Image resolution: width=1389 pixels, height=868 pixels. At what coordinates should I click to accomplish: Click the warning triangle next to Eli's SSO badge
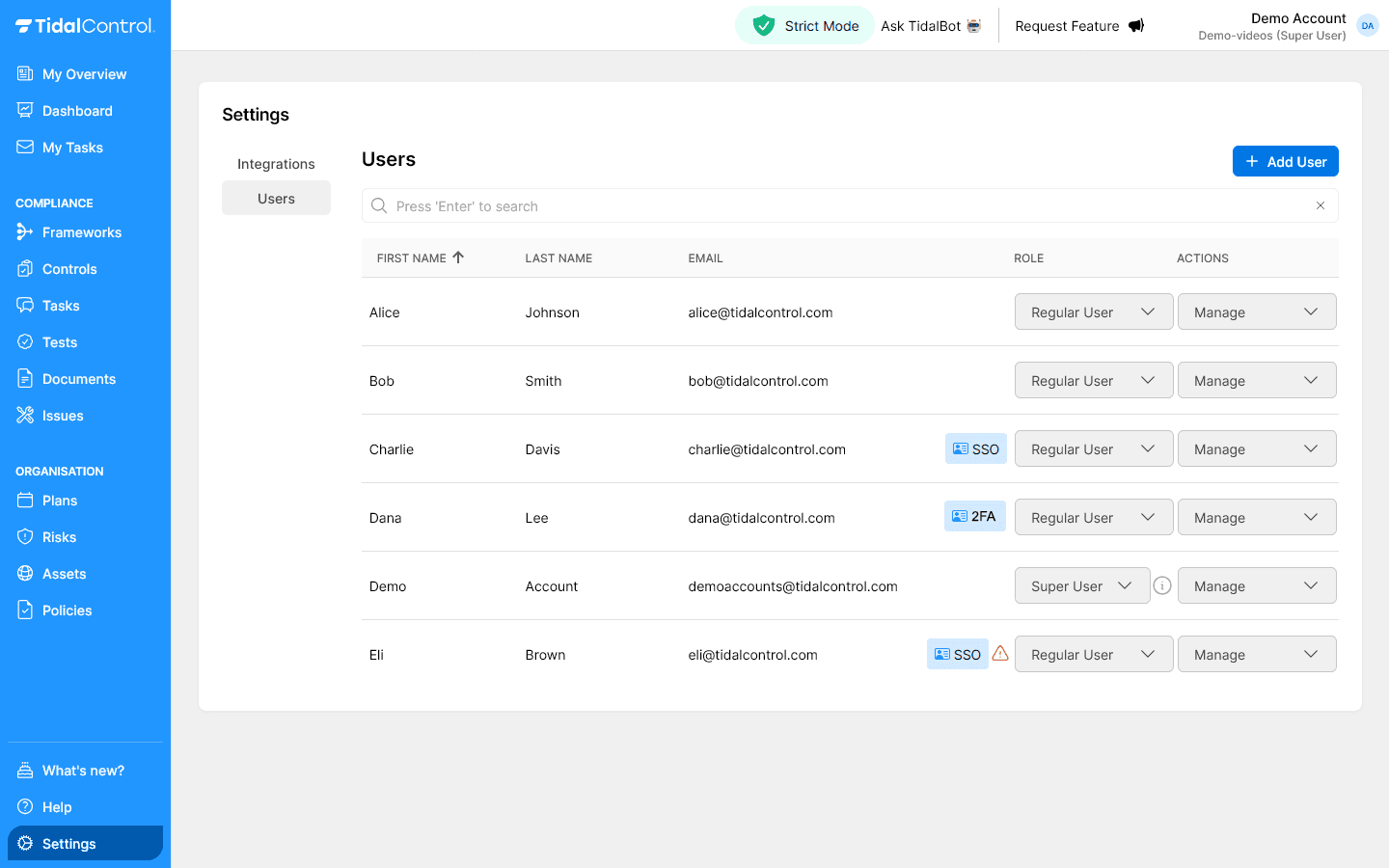pyautogui.click(x=1000, y=654)
